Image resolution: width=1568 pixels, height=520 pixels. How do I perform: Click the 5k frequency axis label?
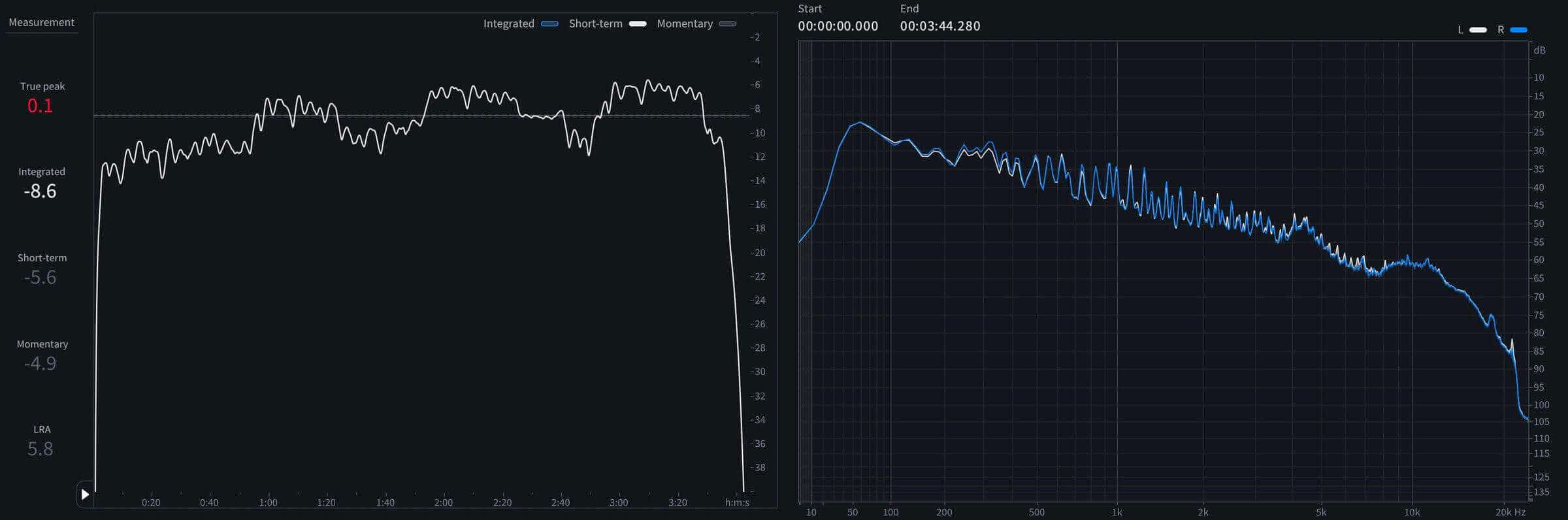(x=1320, y=512)
